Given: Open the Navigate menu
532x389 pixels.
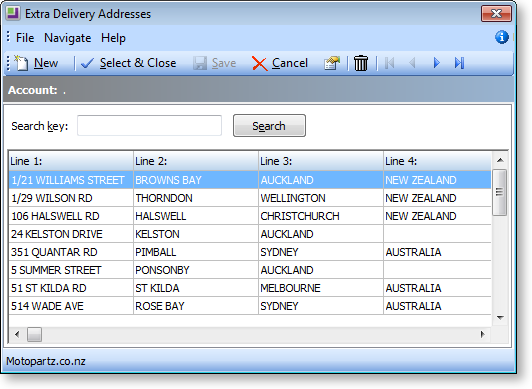Looking at the screenshot, I should (x=68, y=38).
